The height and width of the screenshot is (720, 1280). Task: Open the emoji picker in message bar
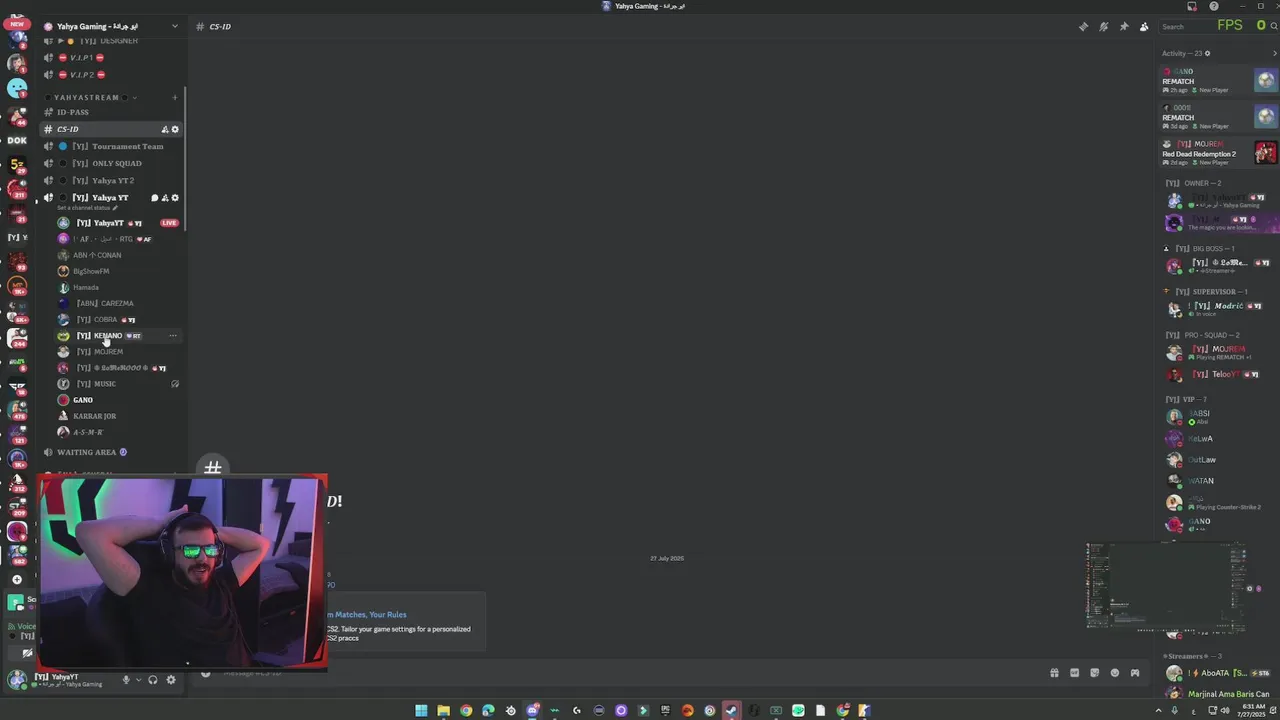pos(1115,673)
